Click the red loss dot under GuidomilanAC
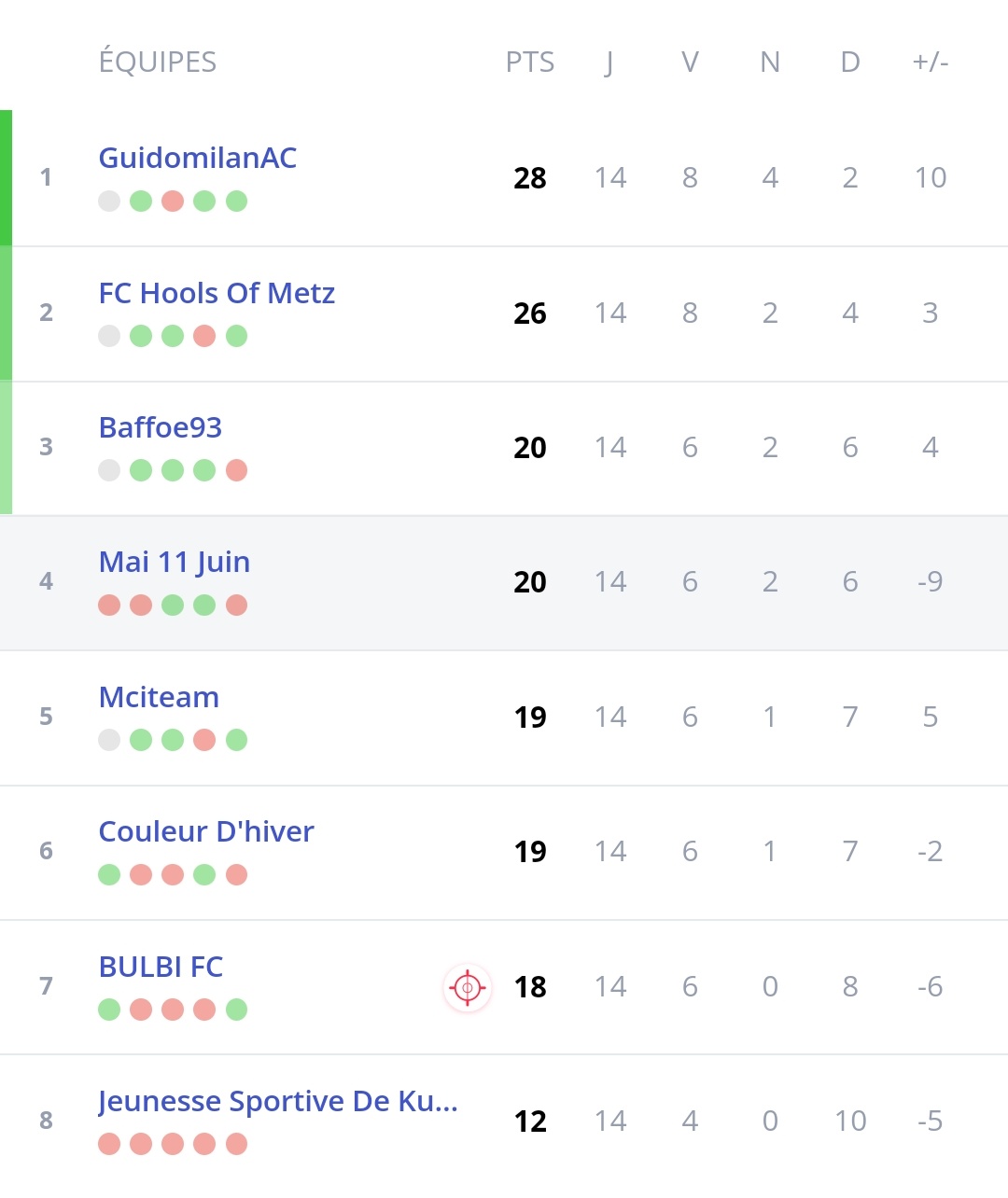Image resolution: width=1008 pixels, height=1198 pixels. (173, 202)
